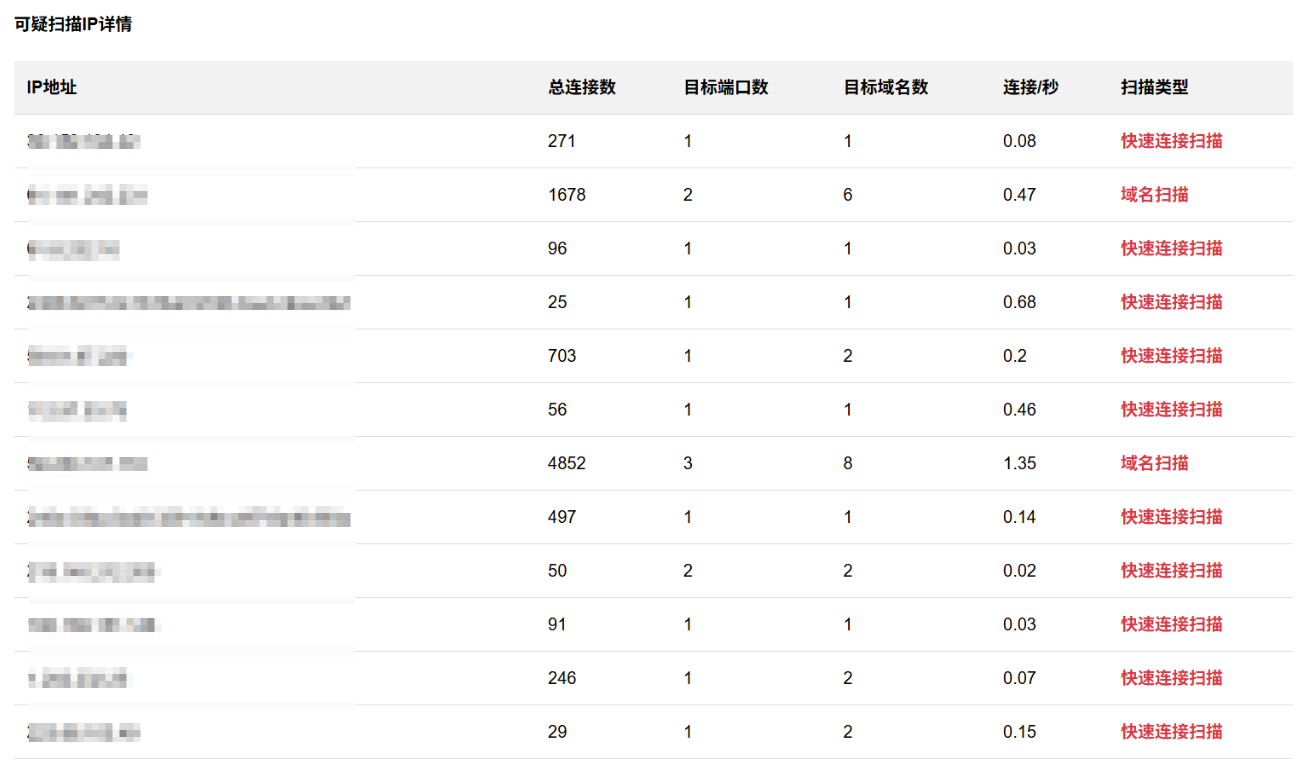Click the 0.2 connections-per-second cell
Screen dimensions: 1314x768
click(x=1015, y=356)
